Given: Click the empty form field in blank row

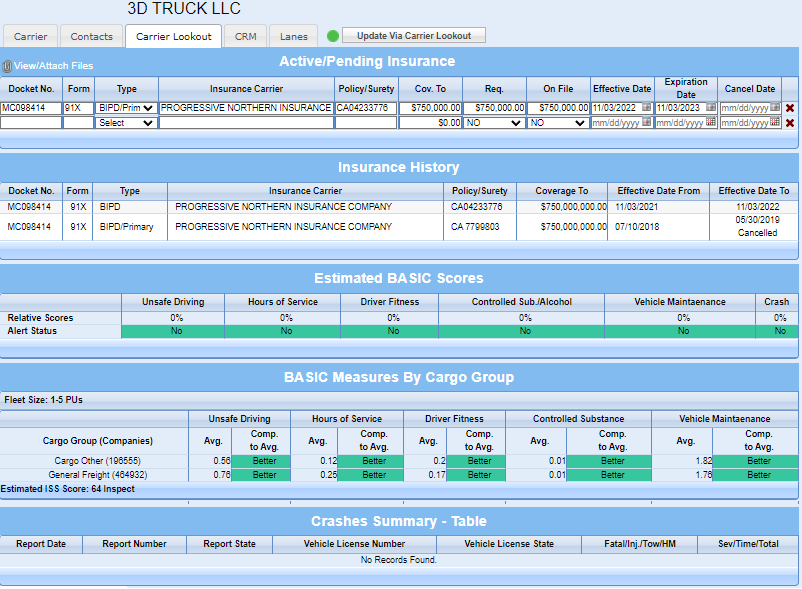Looking at the screenshot, I should coord(78,123).
